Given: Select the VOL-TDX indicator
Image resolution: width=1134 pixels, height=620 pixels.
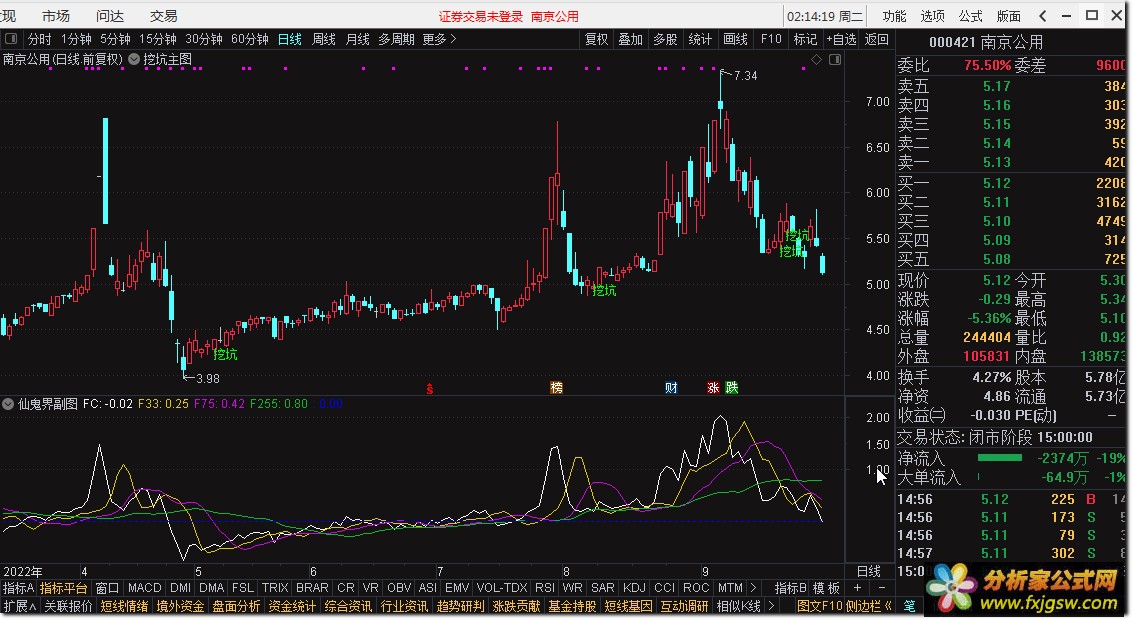Looking at the screenshot, I should (502, 588).
